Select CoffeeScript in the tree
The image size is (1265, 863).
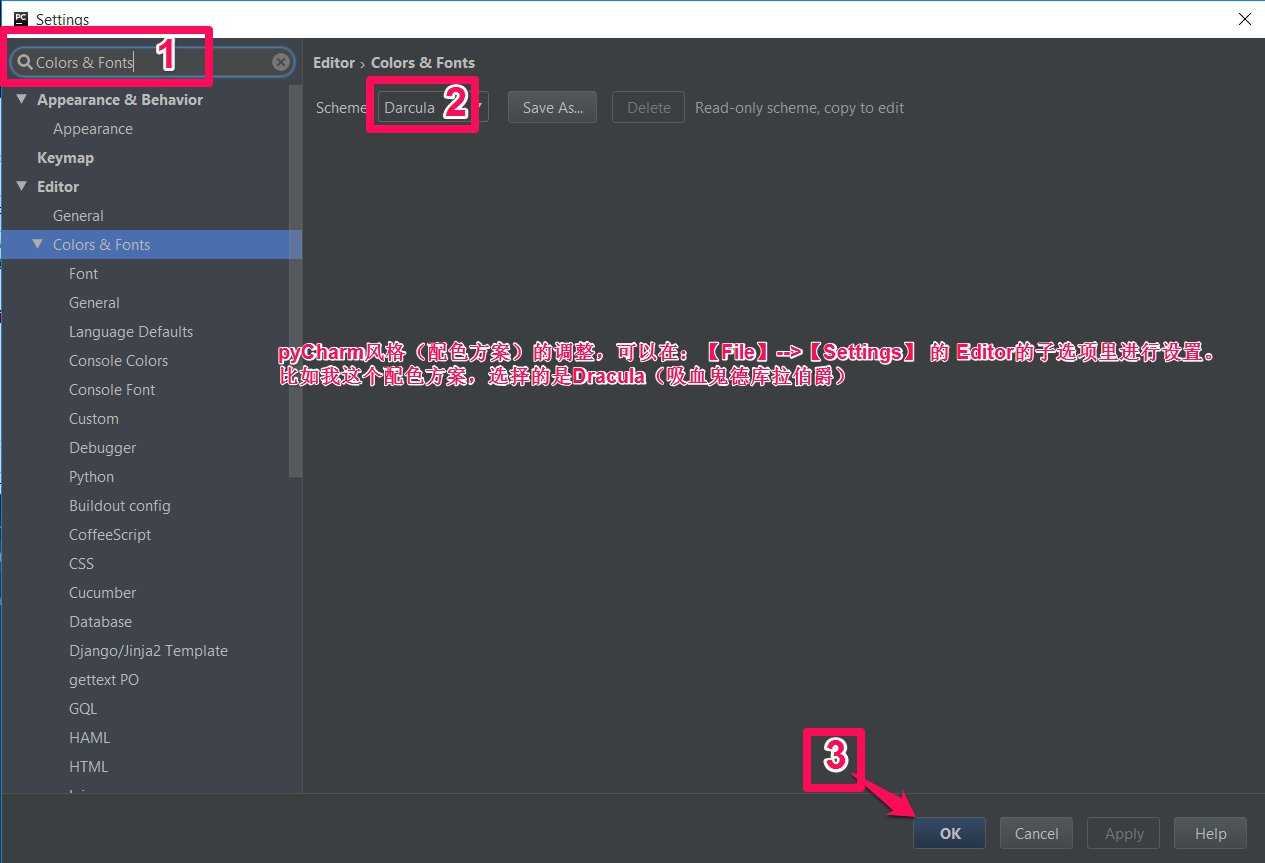[x=110, y=535]
